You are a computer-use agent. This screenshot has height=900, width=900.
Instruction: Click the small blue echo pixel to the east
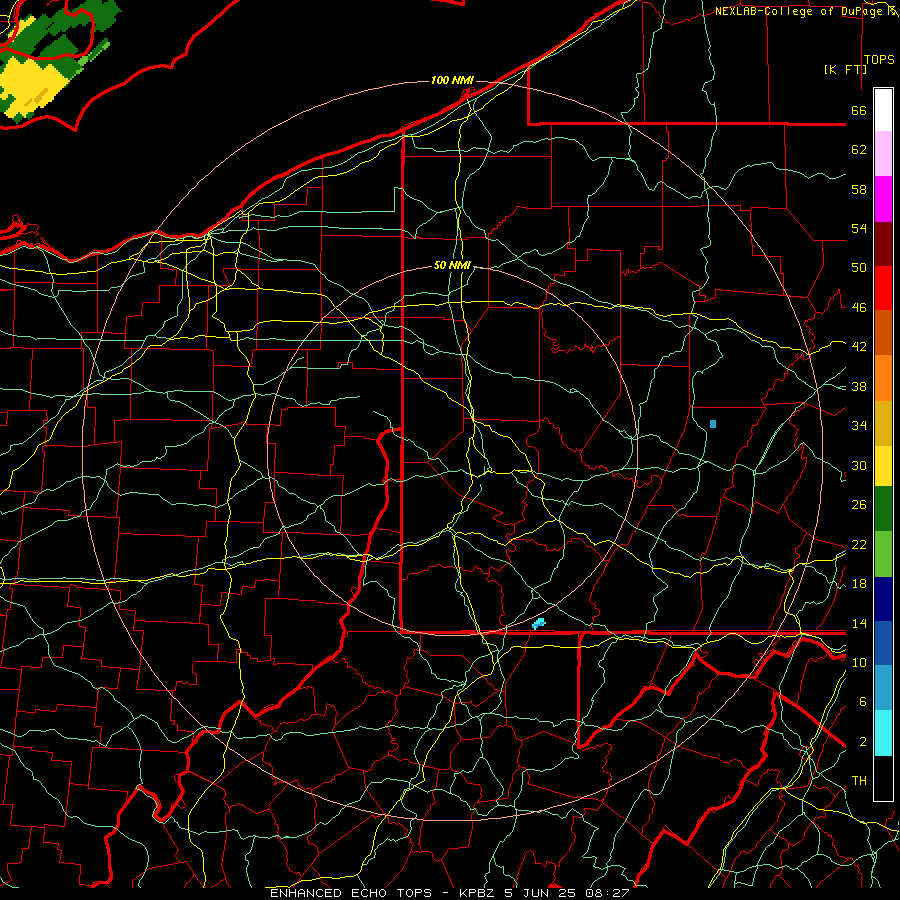(x=713, y=424)
